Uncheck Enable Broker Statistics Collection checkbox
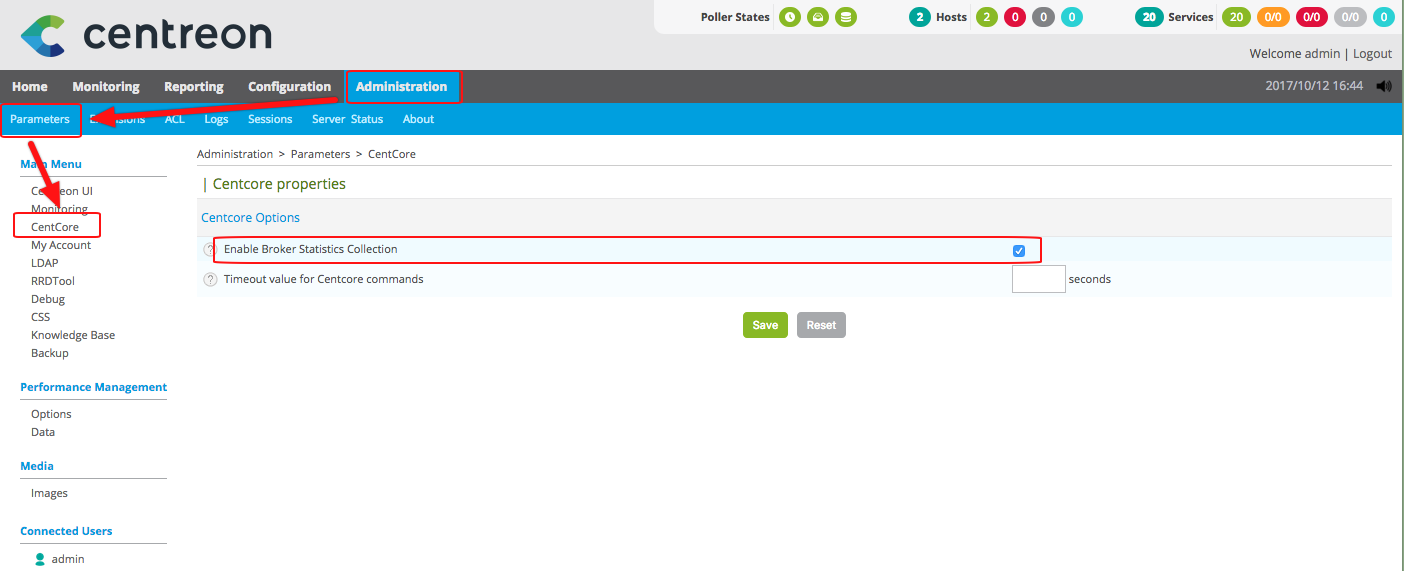1404x571 pixels. (x=1019, y=250)
